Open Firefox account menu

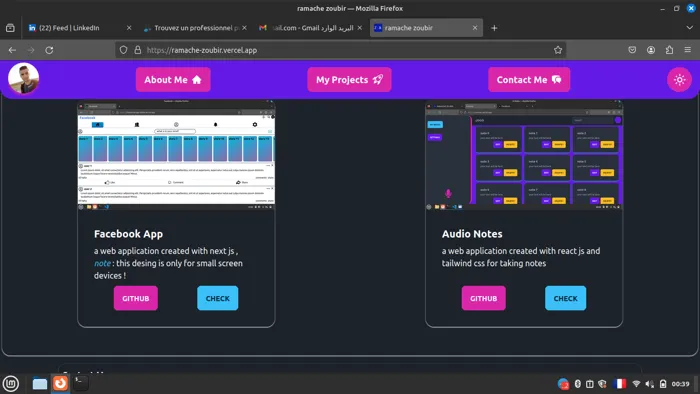coord(651,50)
